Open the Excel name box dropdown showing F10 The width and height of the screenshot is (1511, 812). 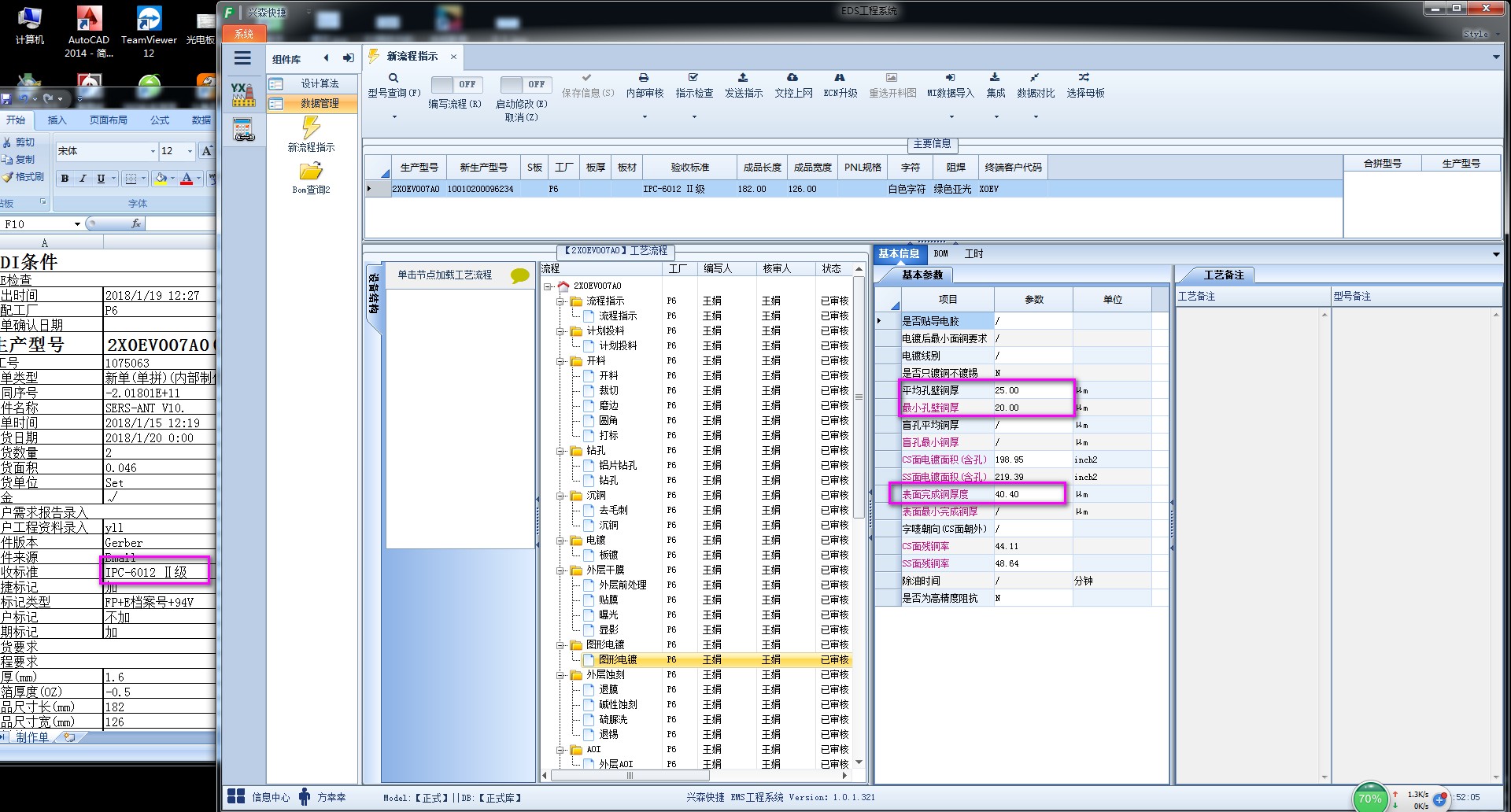(77, 224)
